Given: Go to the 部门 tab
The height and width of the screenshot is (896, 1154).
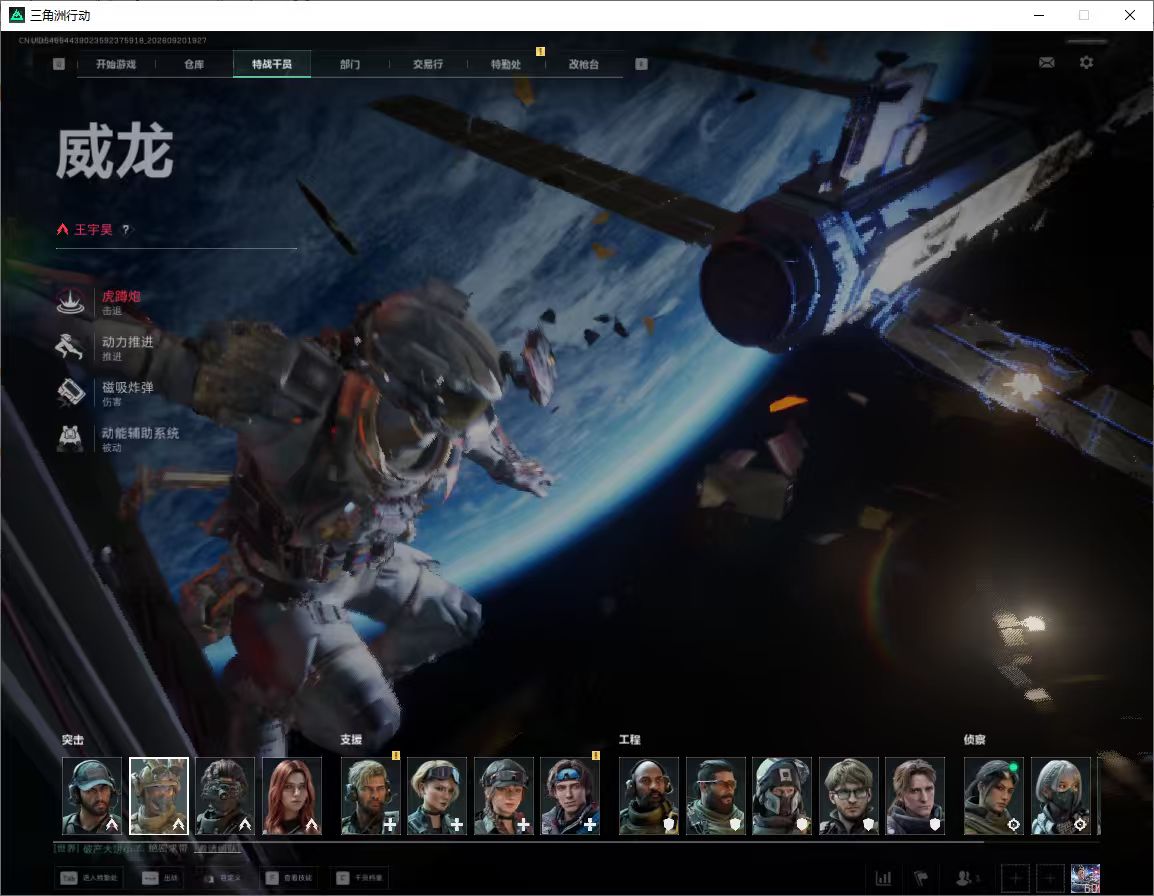Looking at the screenshot, I should coord(350,64).
